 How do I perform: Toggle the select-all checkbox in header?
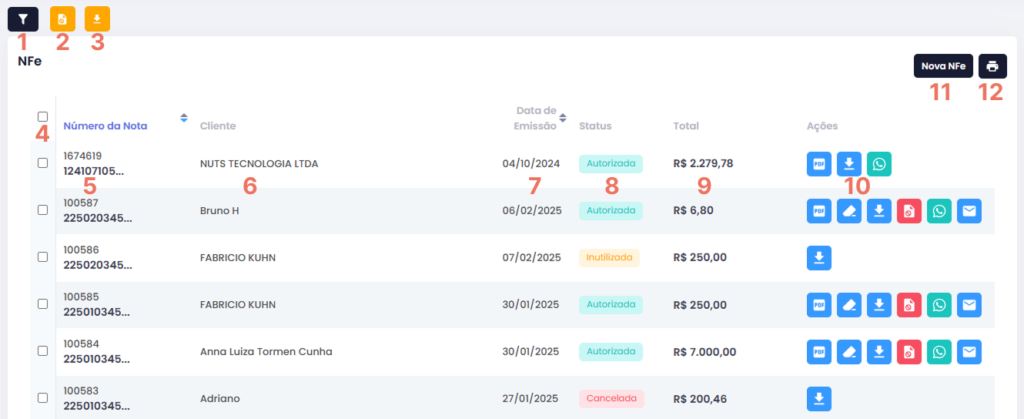pyautogui.click(x=42, y=116)
